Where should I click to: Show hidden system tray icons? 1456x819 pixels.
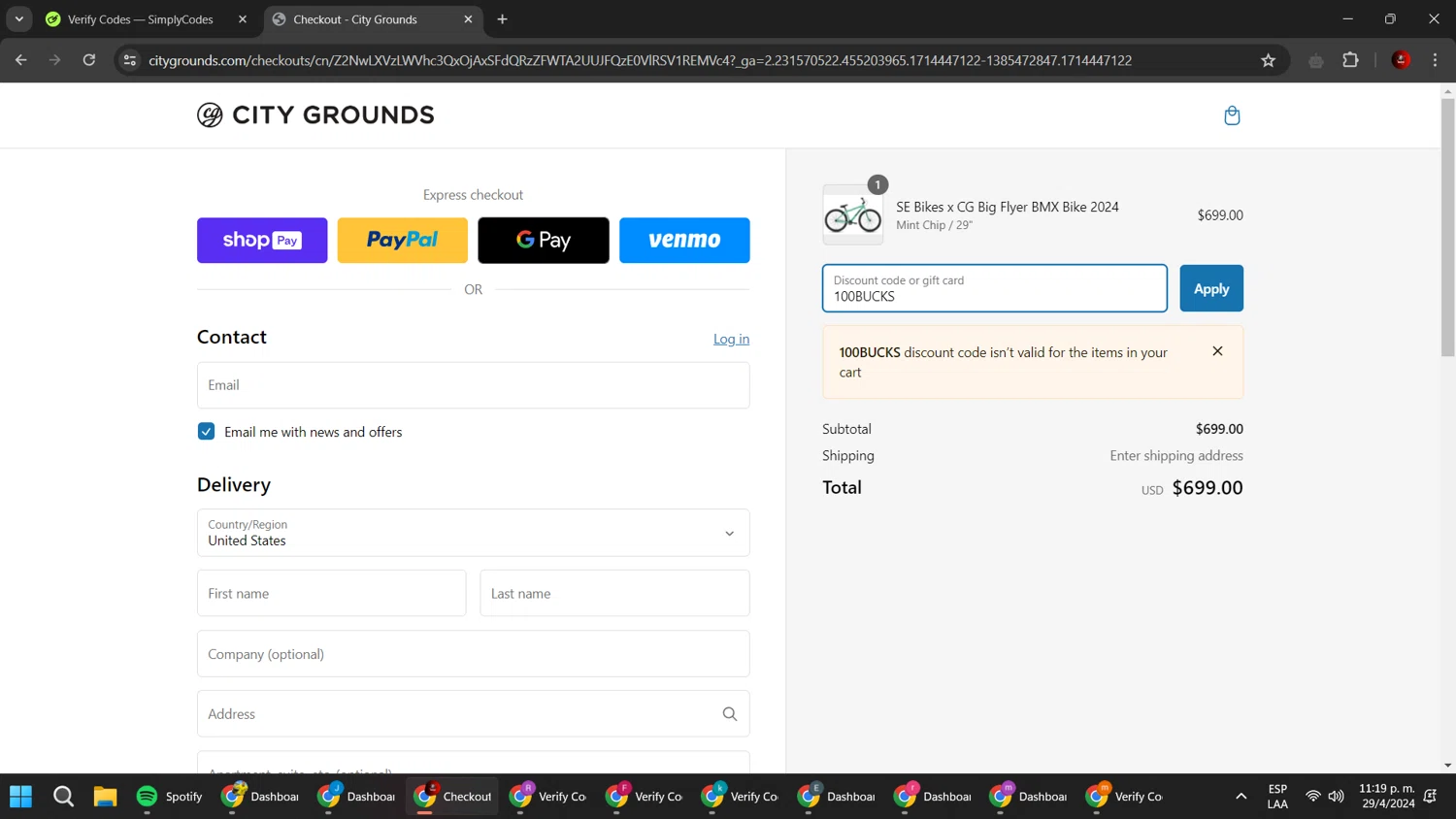tap(1241, 797)
